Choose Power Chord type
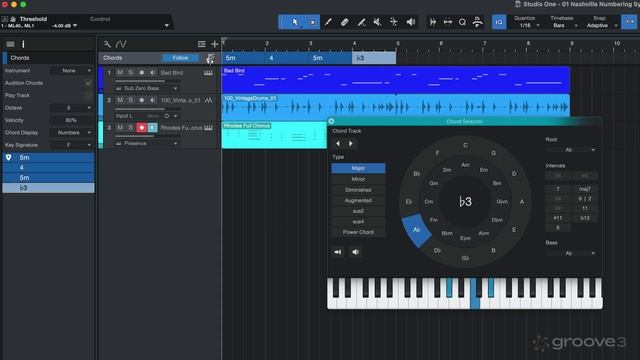The height and width of the screenshot is (360, 640). (358, 232)
